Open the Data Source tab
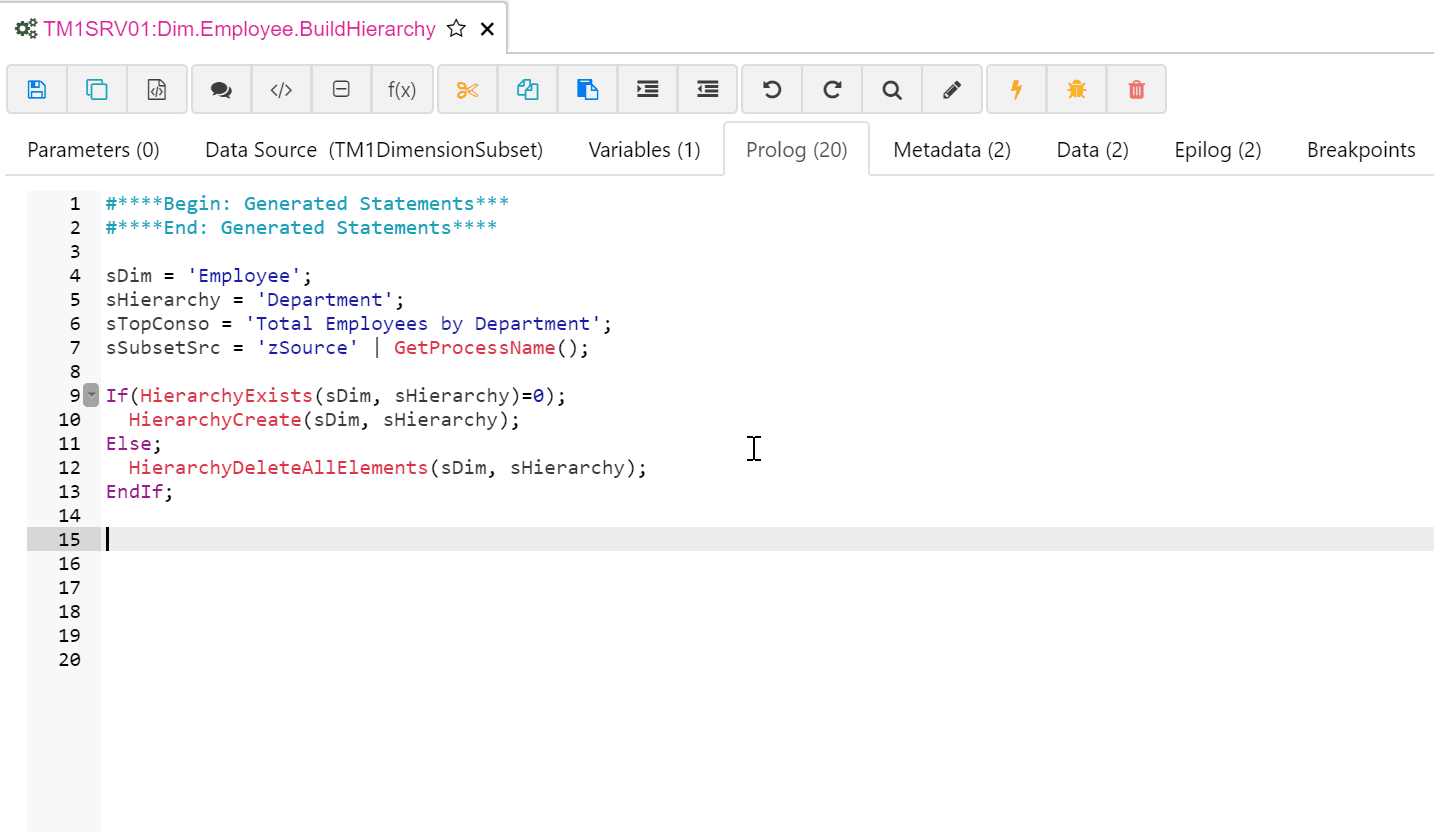1434x832 pixels. [373, 150]
